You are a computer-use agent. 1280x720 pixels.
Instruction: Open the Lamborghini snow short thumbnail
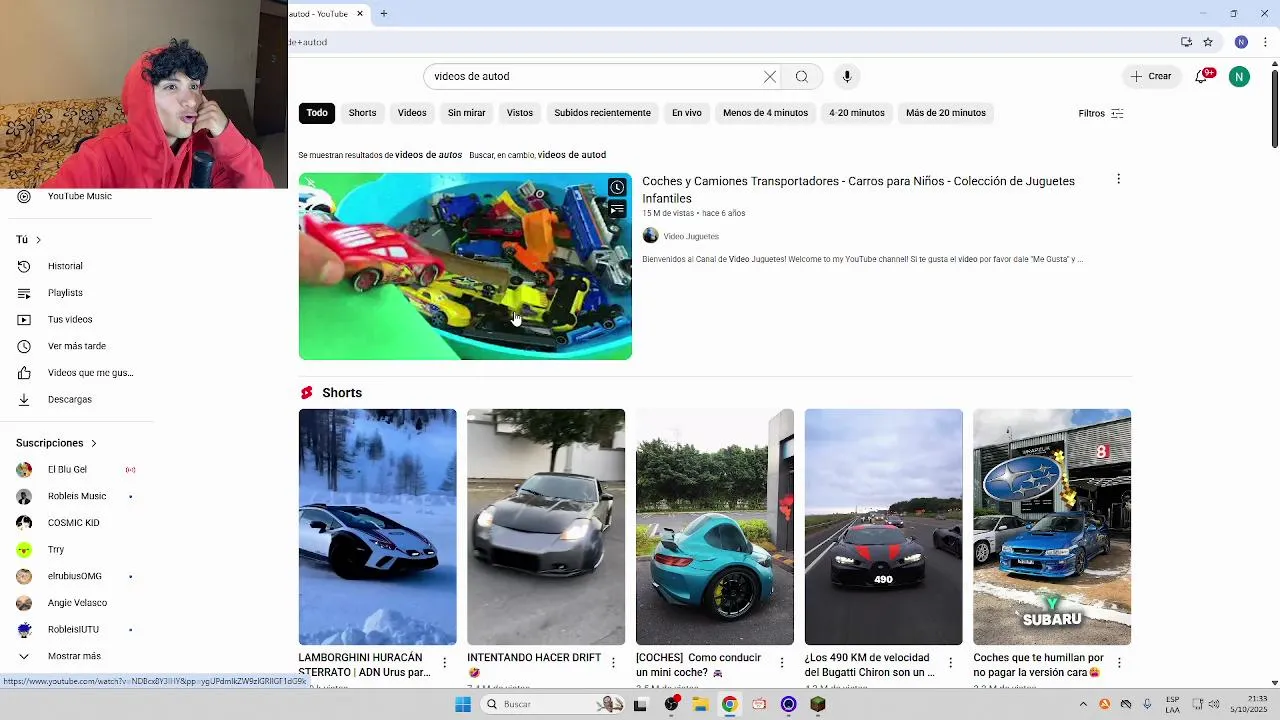377,527
